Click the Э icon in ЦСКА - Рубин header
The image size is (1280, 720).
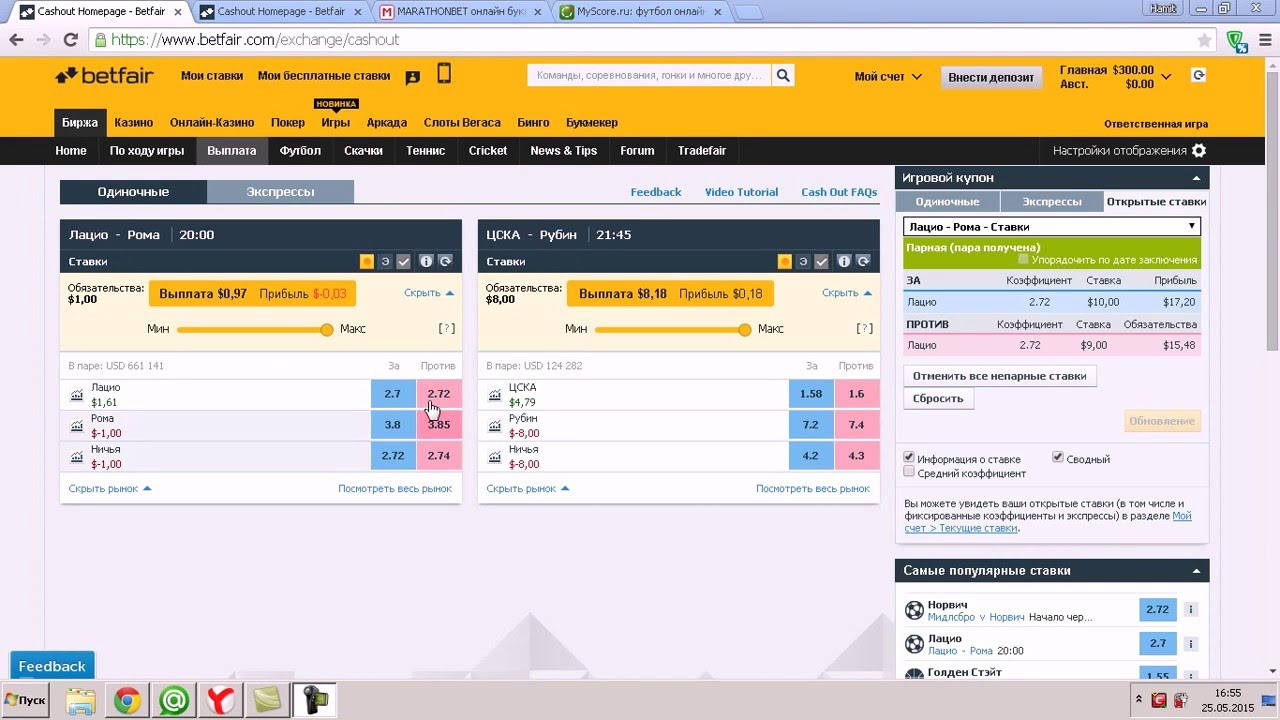click(803, 261)
